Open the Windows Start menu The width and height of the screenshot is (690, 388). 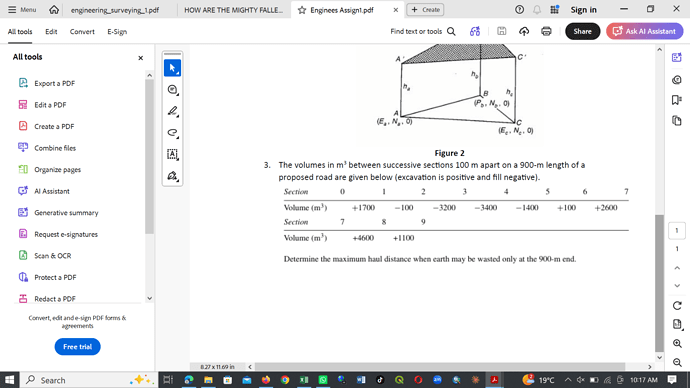pyautogui.click(x=9, y=380)
